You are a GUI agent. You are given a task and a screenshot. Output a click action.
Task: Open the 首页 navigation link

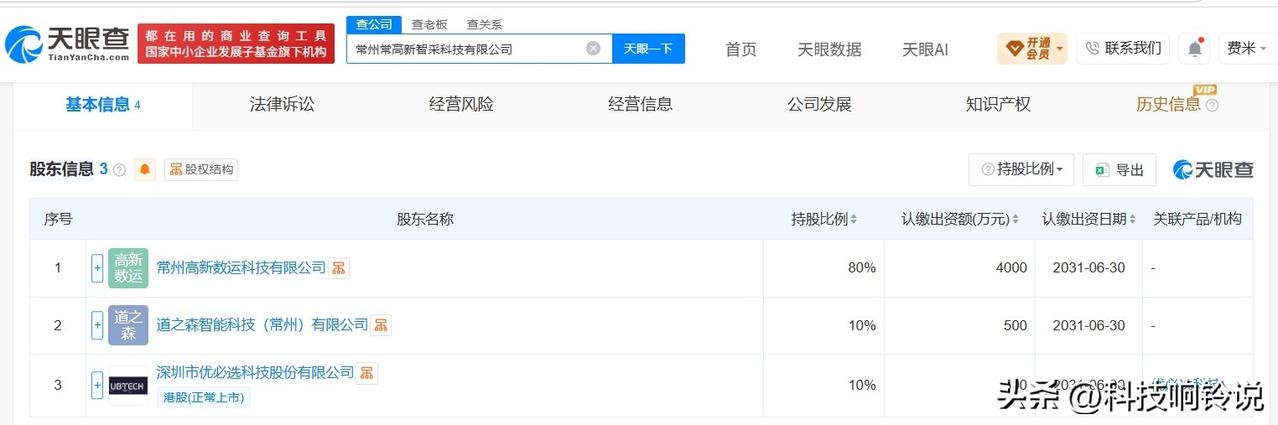[x=741, y=49]
